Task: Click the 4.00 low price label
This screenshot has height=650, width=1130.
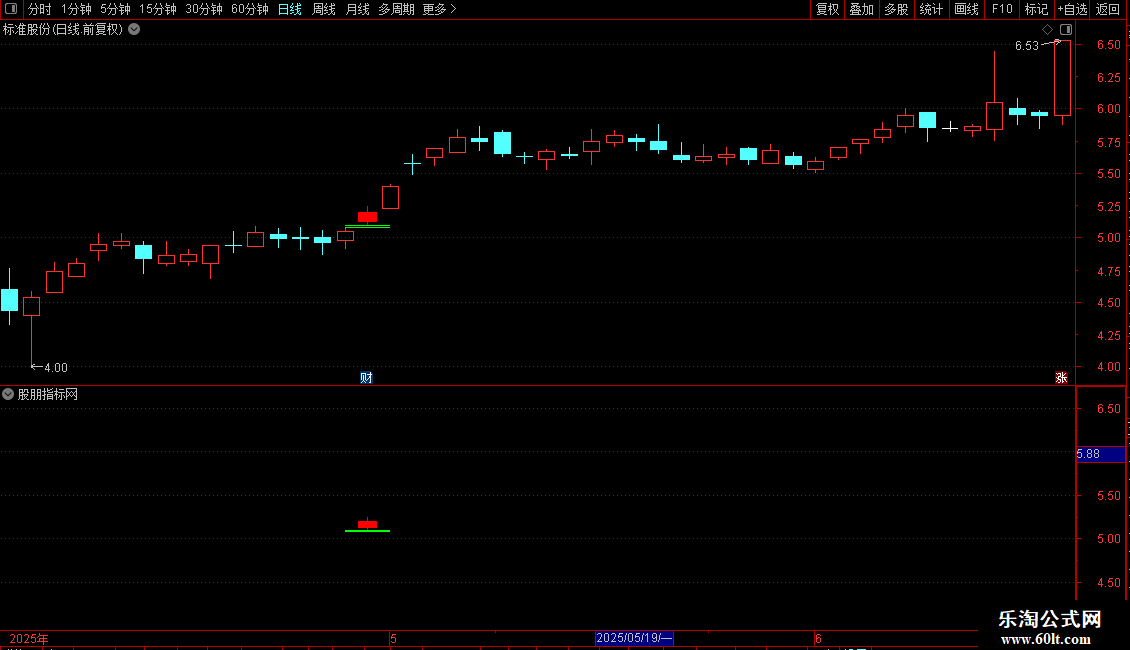Action: point(55,368)
